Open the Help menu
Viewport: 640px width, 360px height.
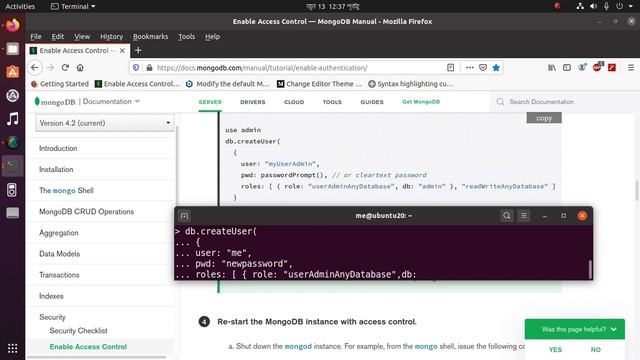click(x=212, y=36)
